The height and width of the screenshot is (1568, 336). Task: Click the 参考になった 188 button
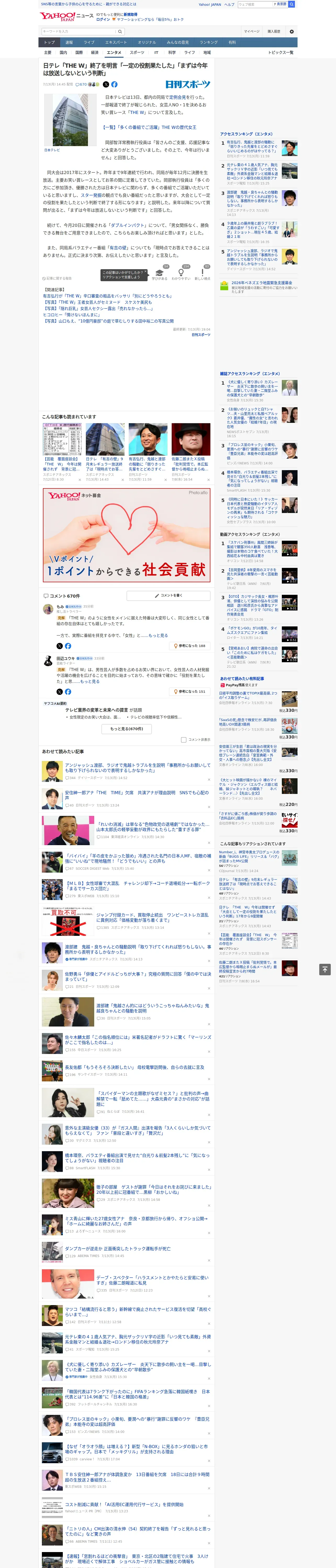(x=190, y=646)
